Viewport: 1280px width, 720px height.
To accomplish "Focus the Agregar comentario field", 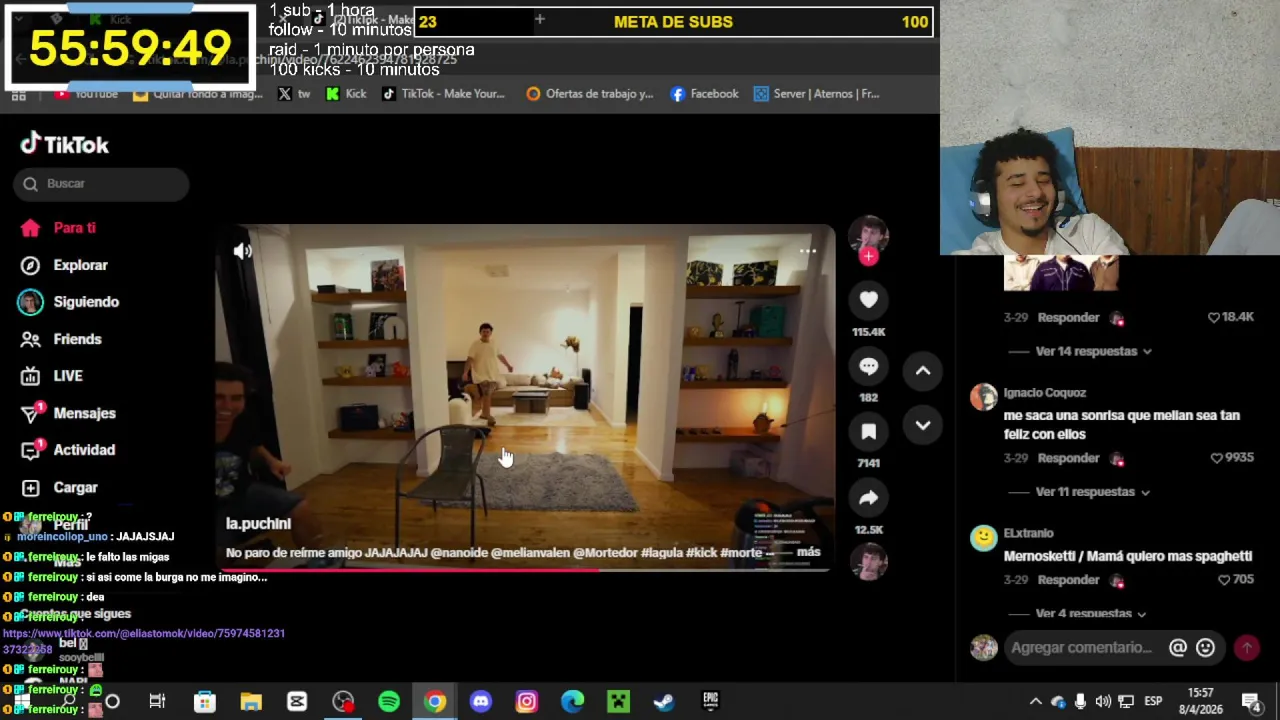I will click(x=1082, y=648).
